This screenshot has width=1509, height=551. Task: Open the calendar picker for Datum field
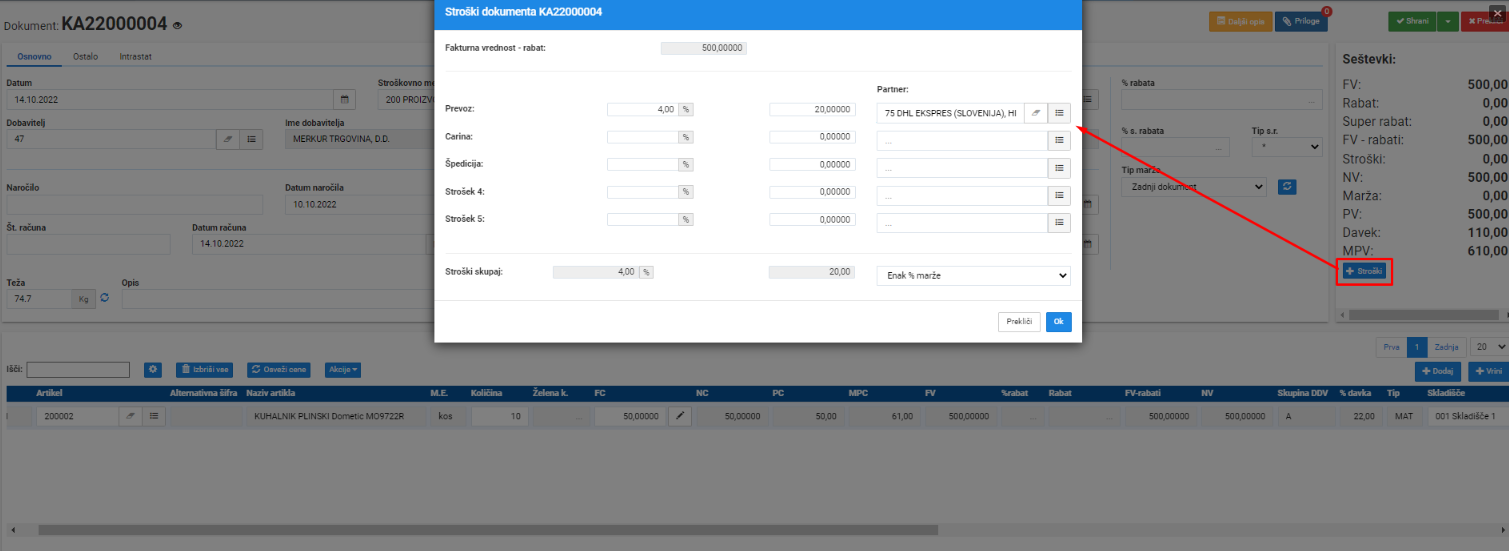tap(343, 100)
